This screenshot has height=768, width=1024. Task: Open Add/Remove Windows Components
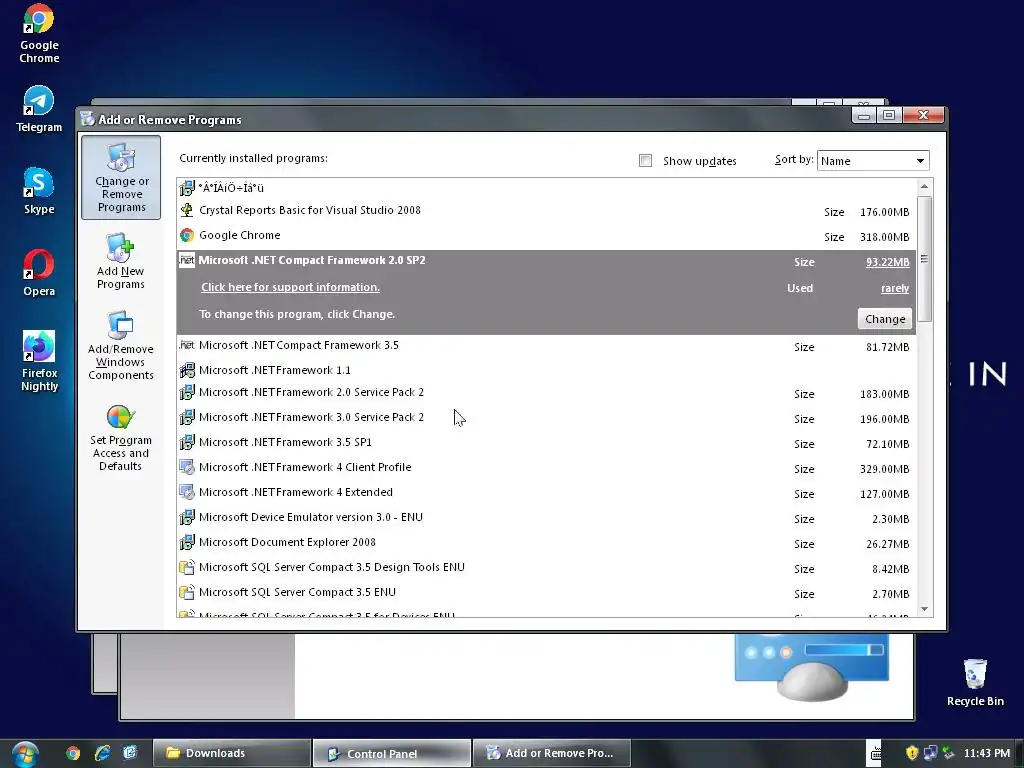121,345
